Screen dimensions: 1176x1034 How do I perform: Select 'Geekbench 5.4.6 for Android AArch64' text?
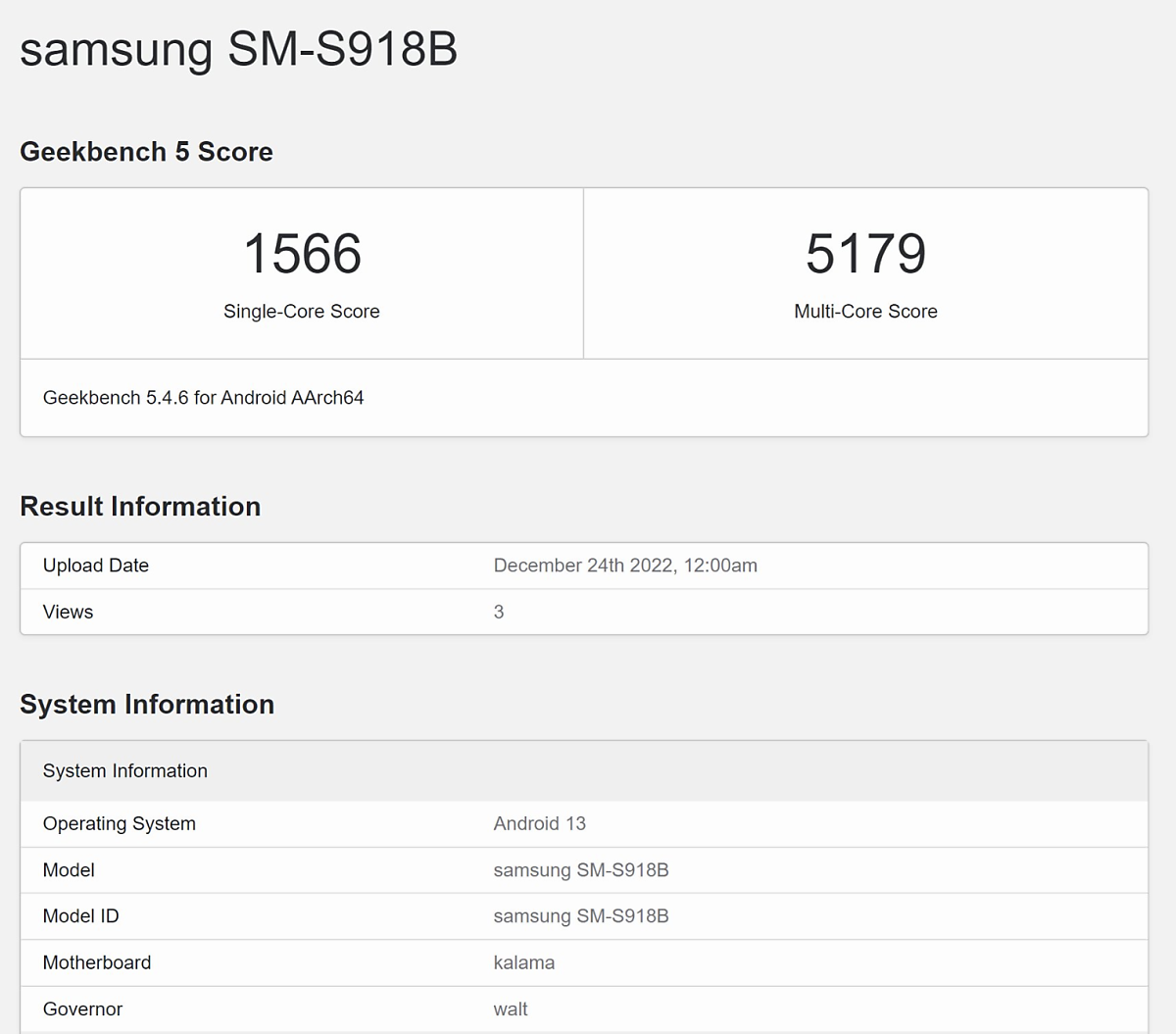[x=204, y=398]
